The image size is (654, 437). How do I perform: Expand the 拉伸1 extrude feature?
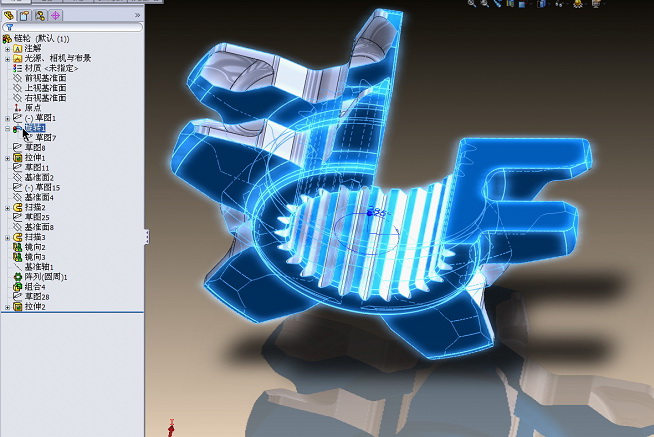click(7, 158)
